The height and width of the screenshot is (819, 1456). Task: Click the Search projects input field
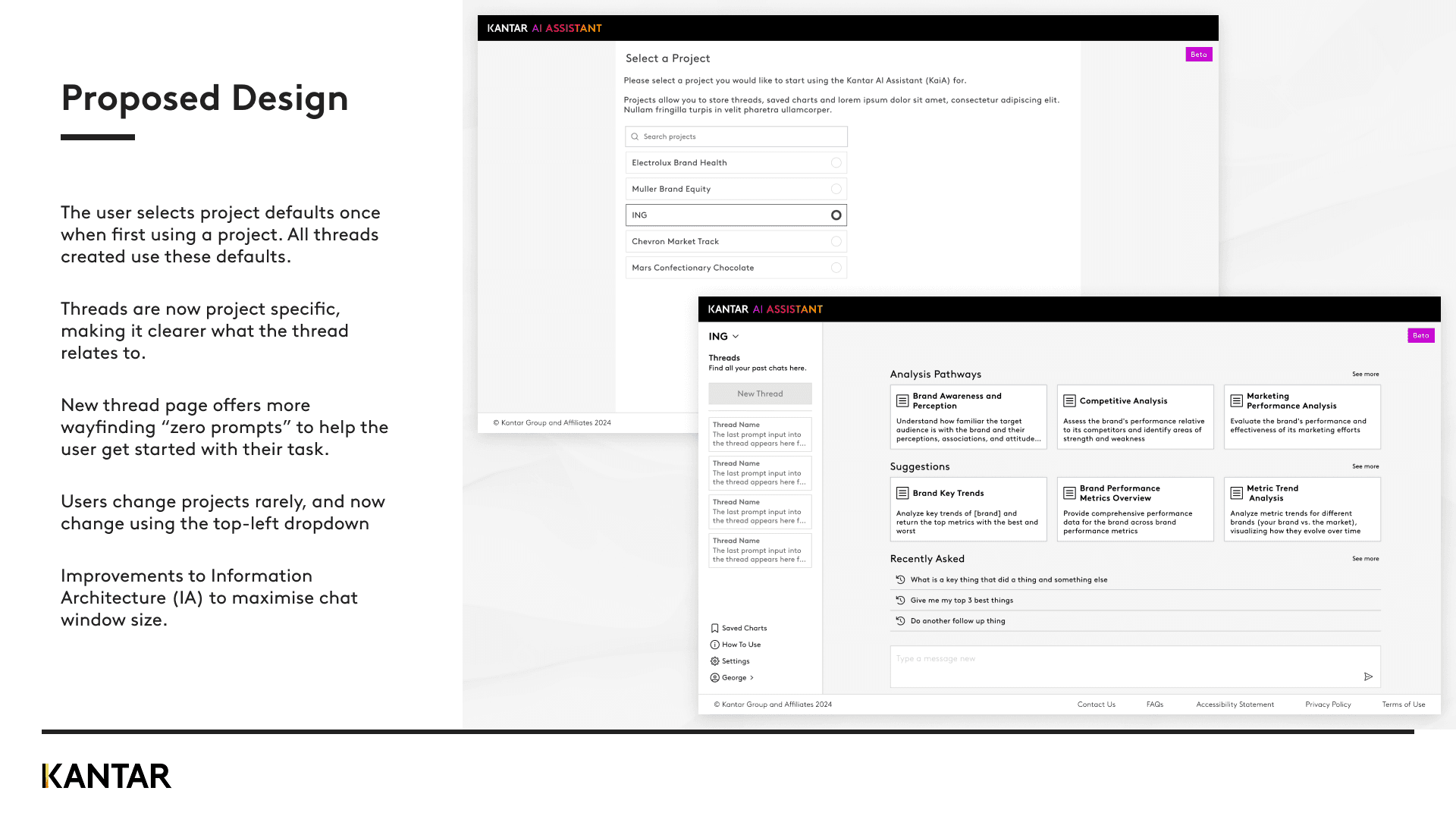[x=736, y=136]
